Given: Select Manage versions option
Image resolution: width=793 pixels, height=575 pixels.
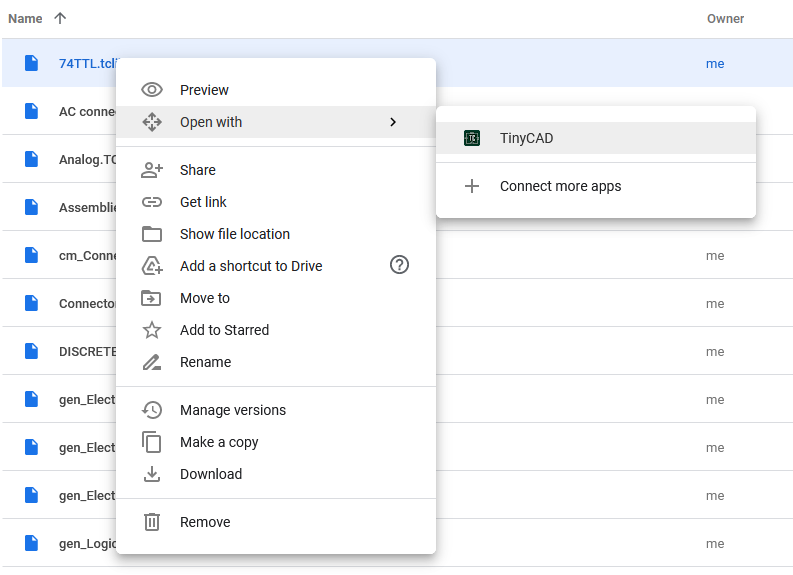Looking at the screenshot, I should point(232,410).
